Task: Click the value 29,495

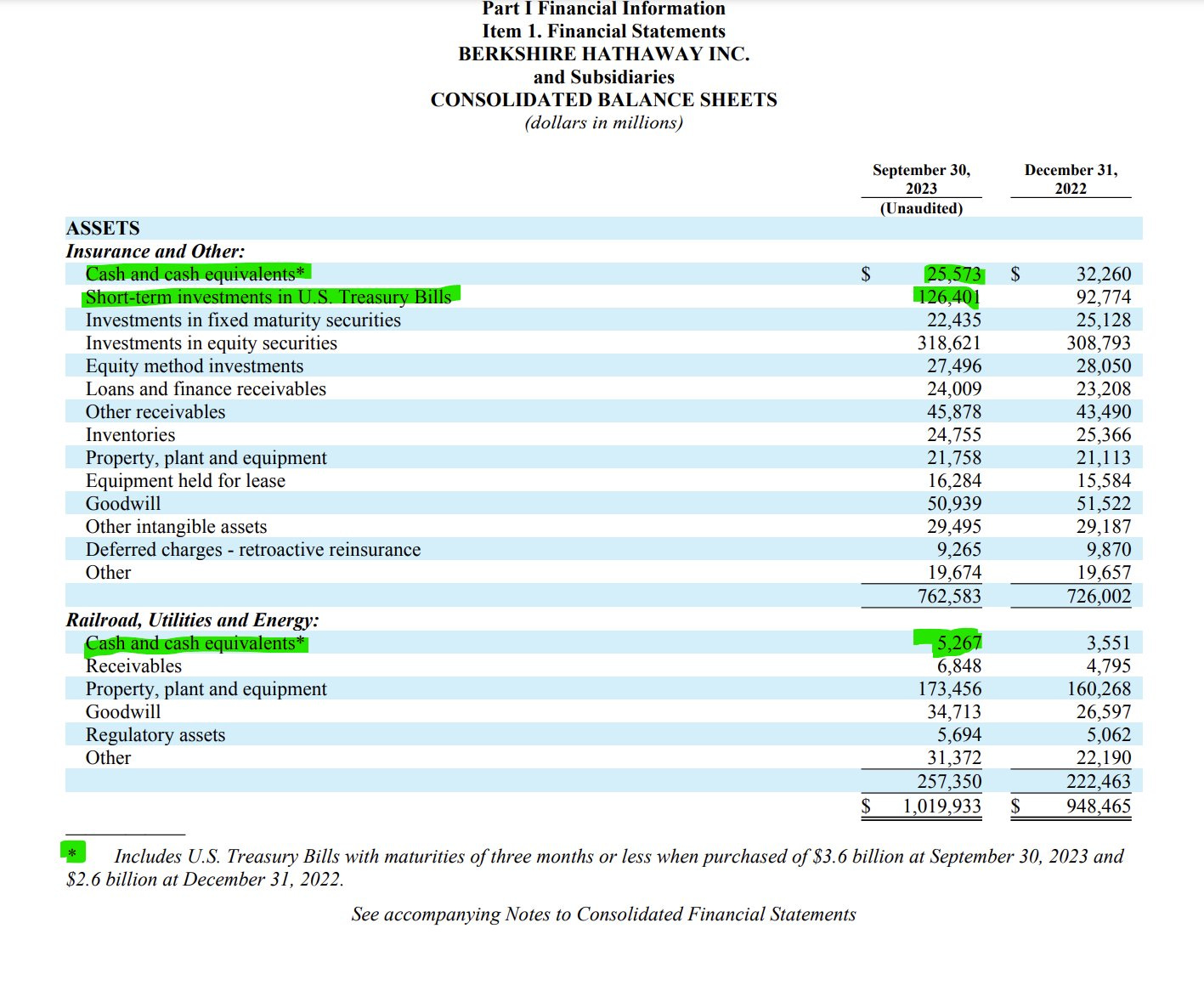Action: pos(953,526)
